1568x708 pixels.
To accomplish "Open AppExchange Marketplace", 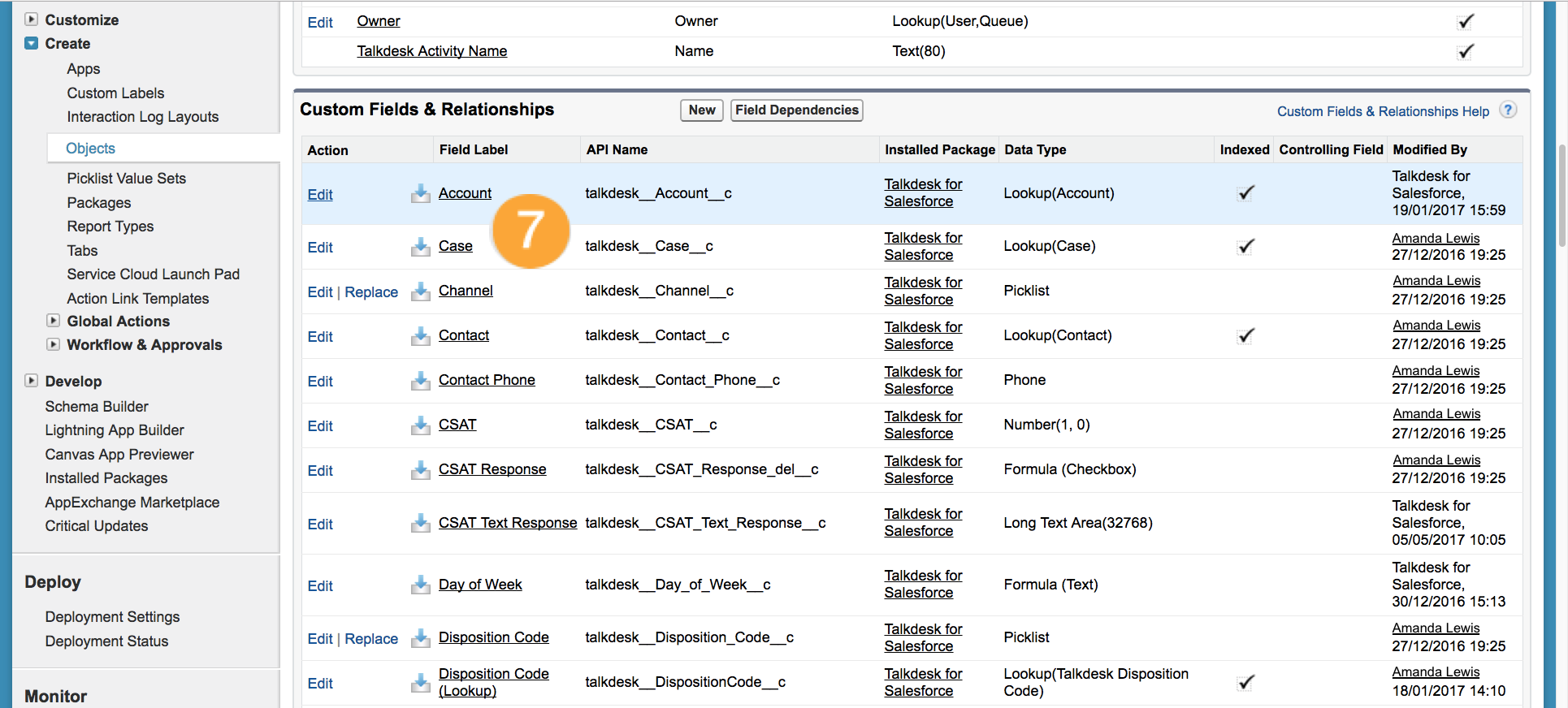I will pos(132,503).
